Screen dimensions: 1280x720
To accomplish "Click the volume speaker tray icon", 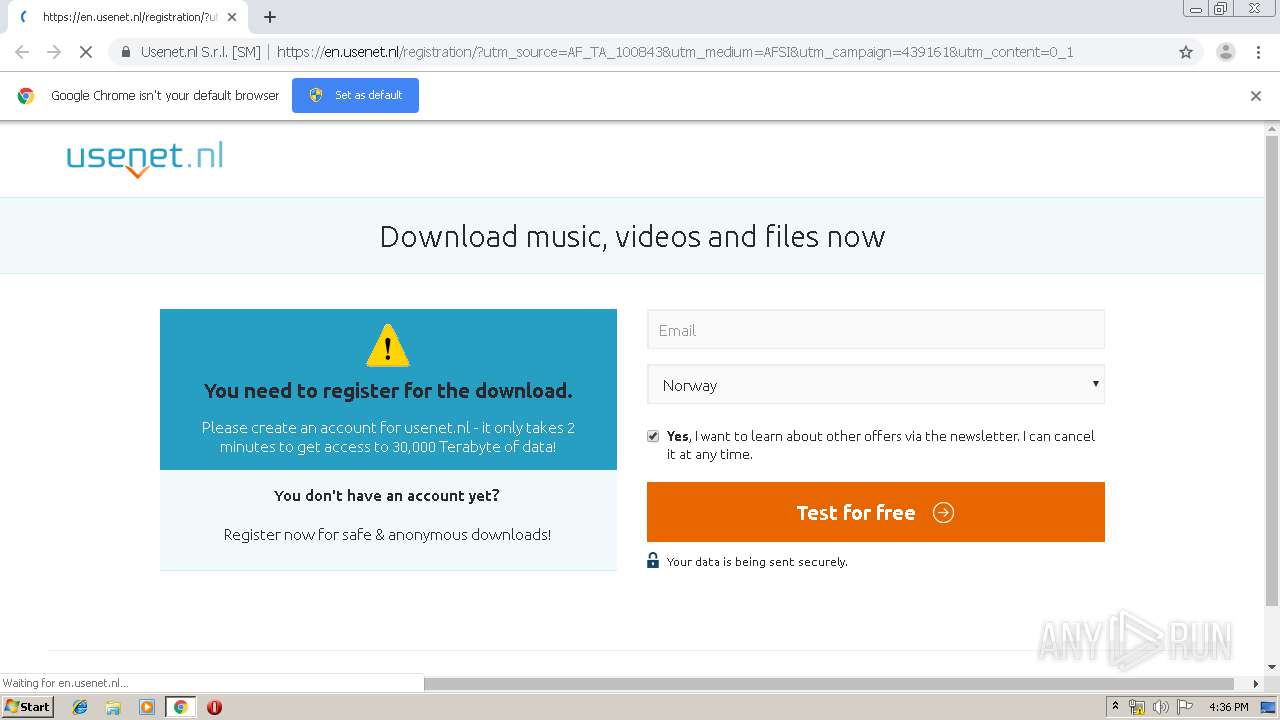I will point(1160,707).
